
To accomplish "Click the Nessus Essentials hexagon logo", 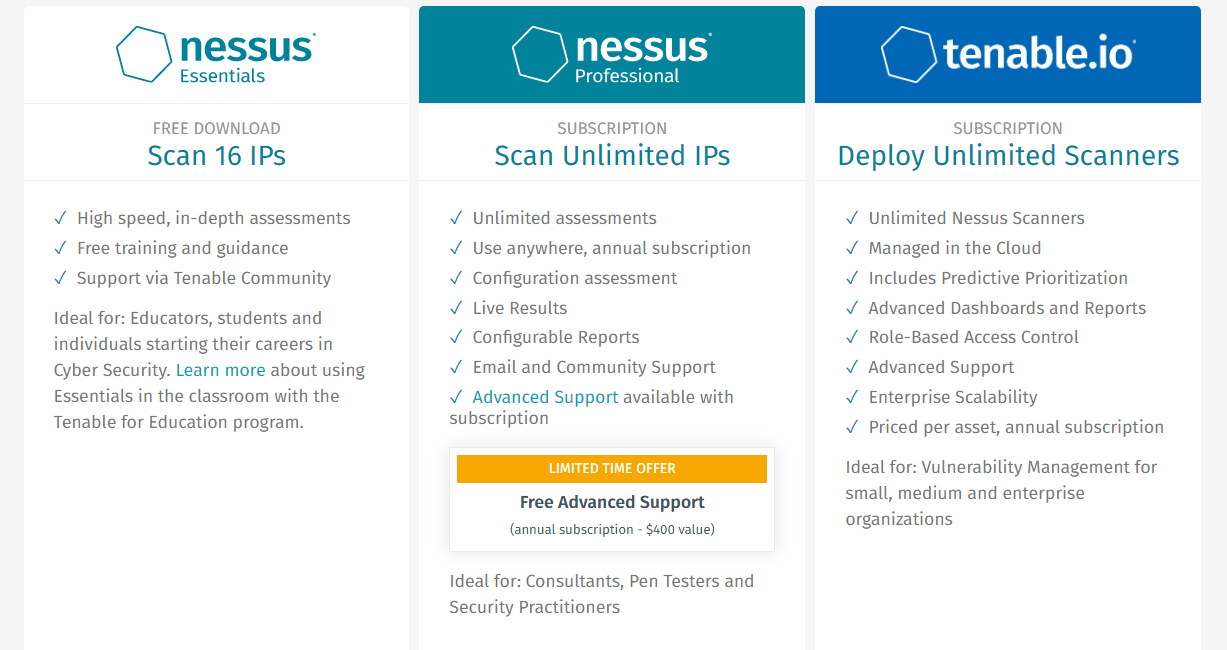I will tap(144, 54).
